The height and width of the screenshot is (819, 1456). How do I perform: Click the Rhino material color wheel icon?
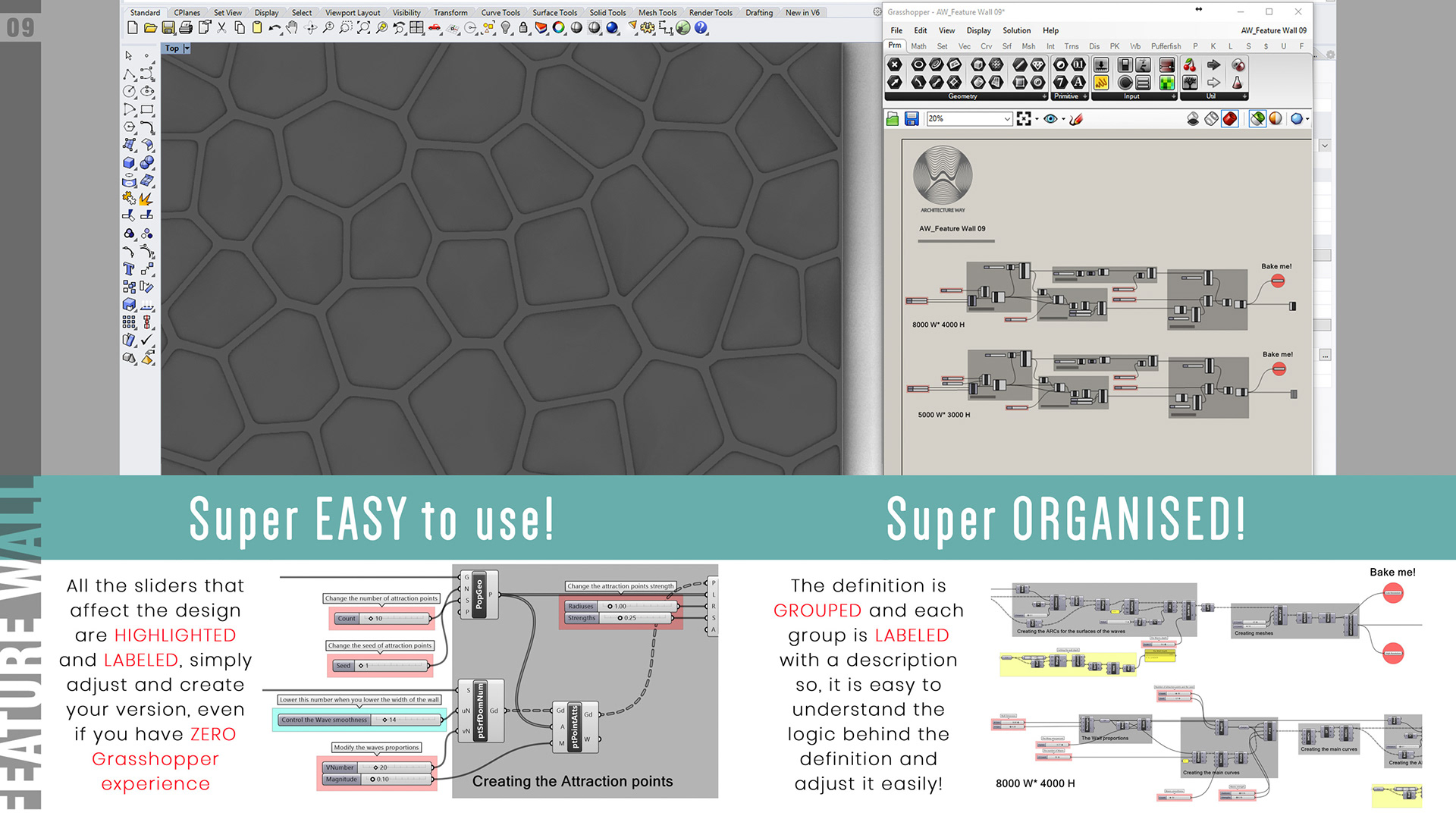559,28
